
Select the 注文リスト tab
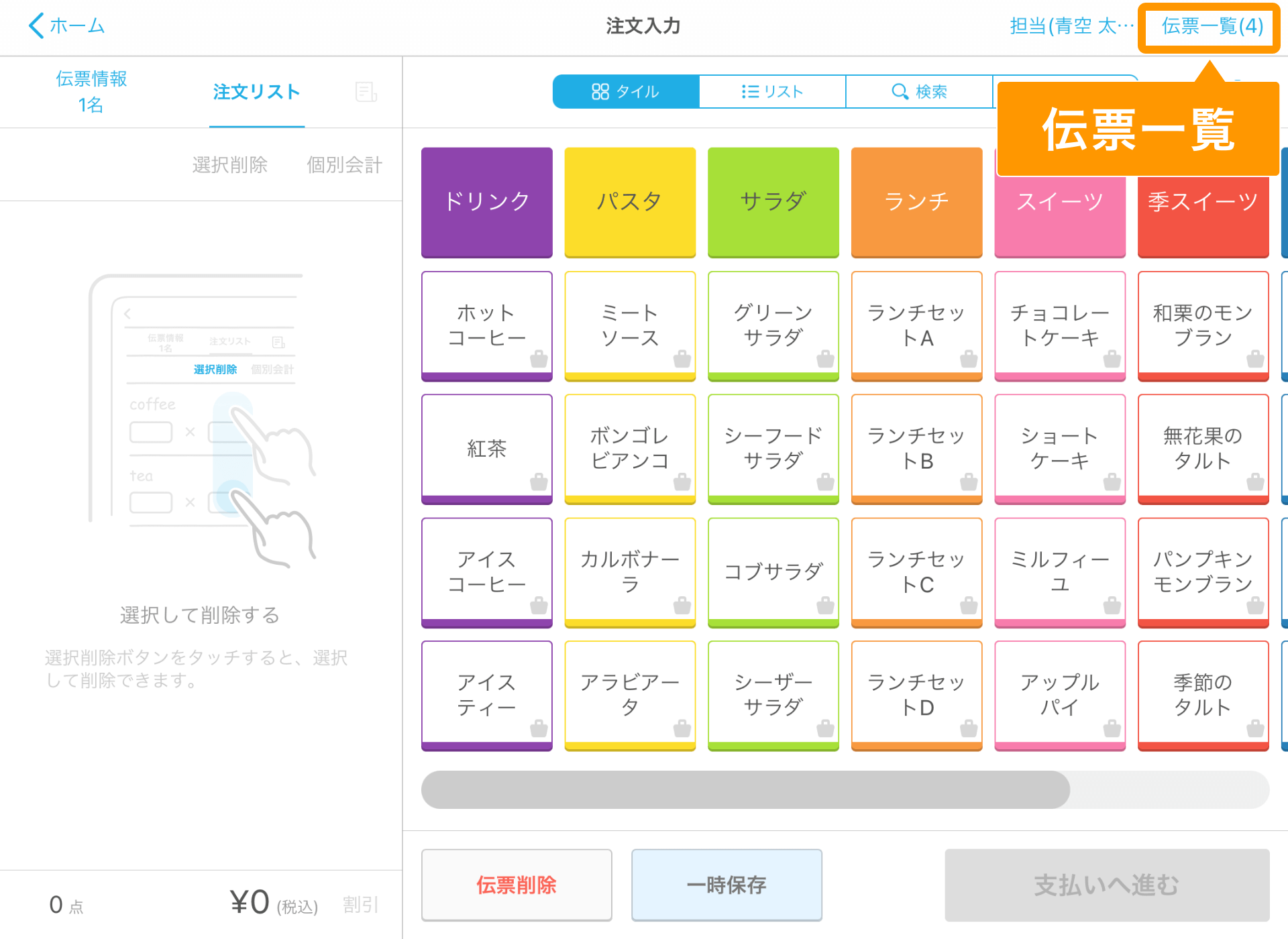[x=256, y=92]
